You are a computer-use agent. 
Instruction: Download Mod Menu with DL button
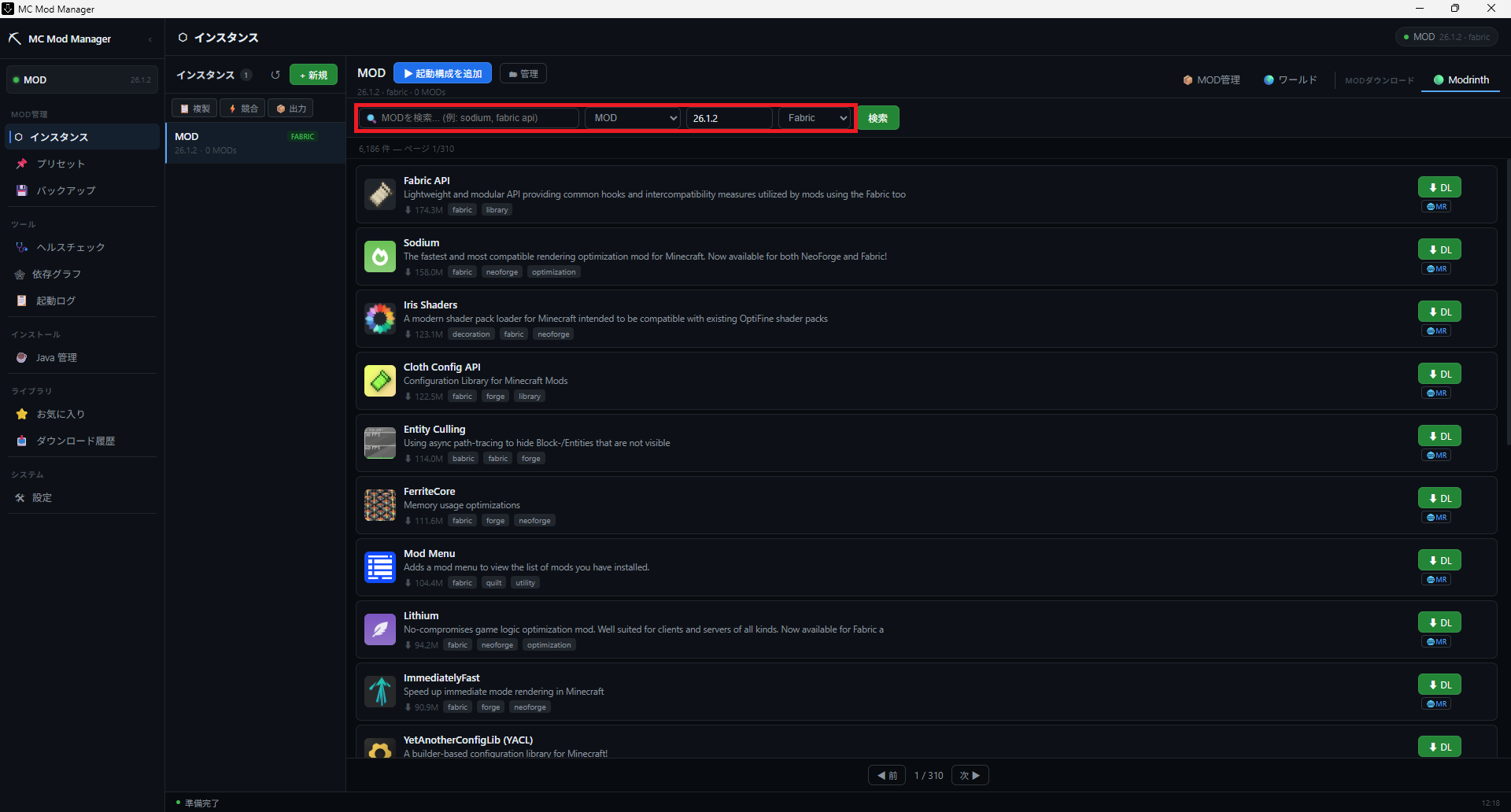coord(1440,560)
